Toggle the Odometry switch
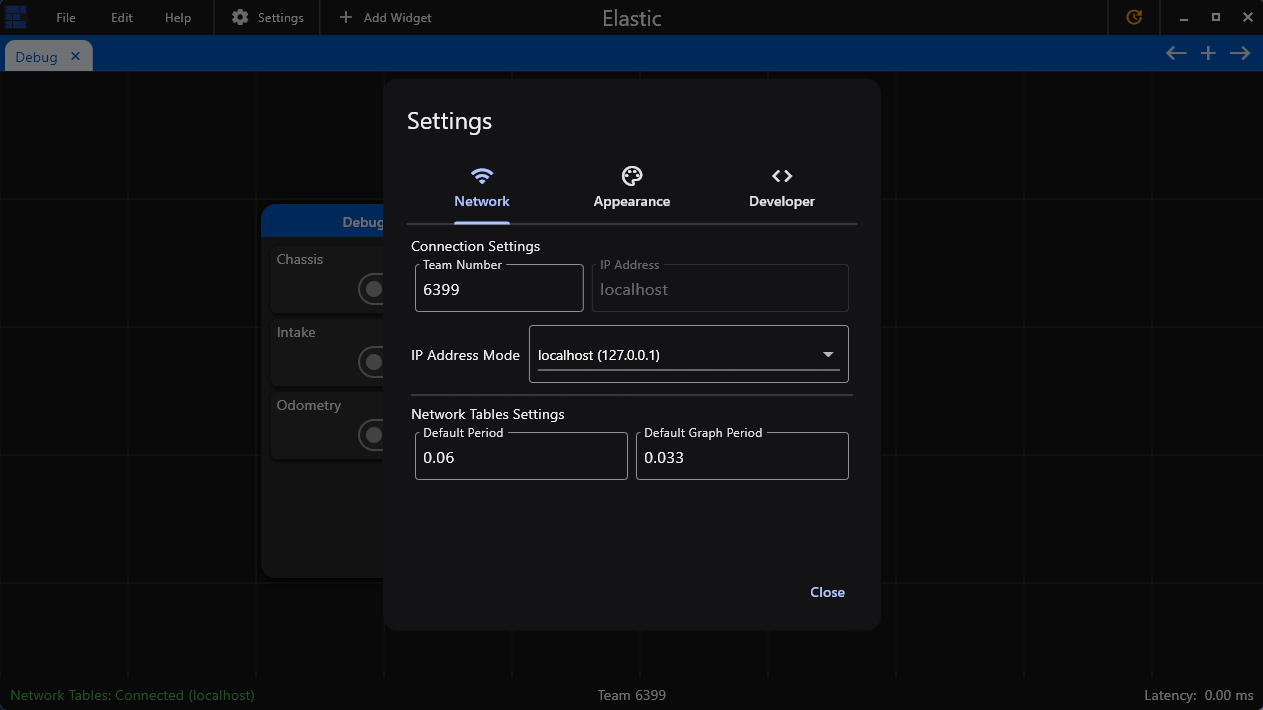1263x710 pixels. (373, 435)
